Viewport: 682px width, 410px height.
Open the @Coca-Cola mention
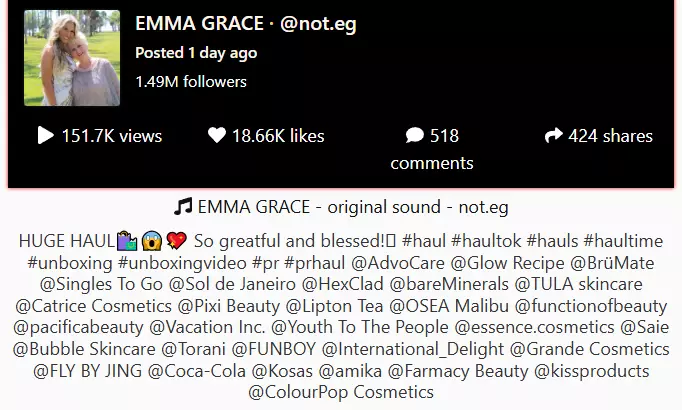click(197, 371)
